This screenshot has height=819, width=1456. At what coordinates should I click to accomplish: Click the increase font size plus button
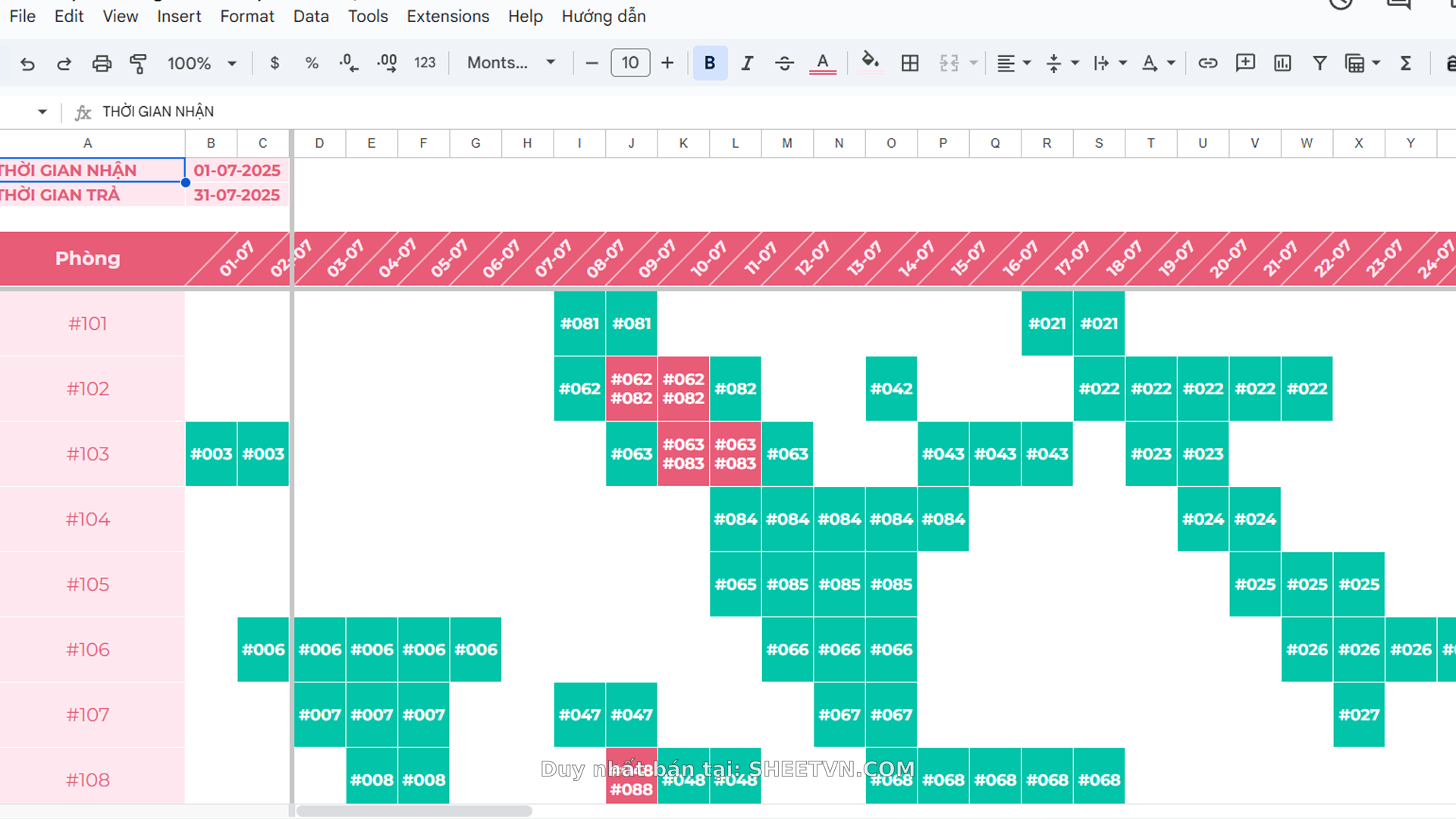pos(667,64)
